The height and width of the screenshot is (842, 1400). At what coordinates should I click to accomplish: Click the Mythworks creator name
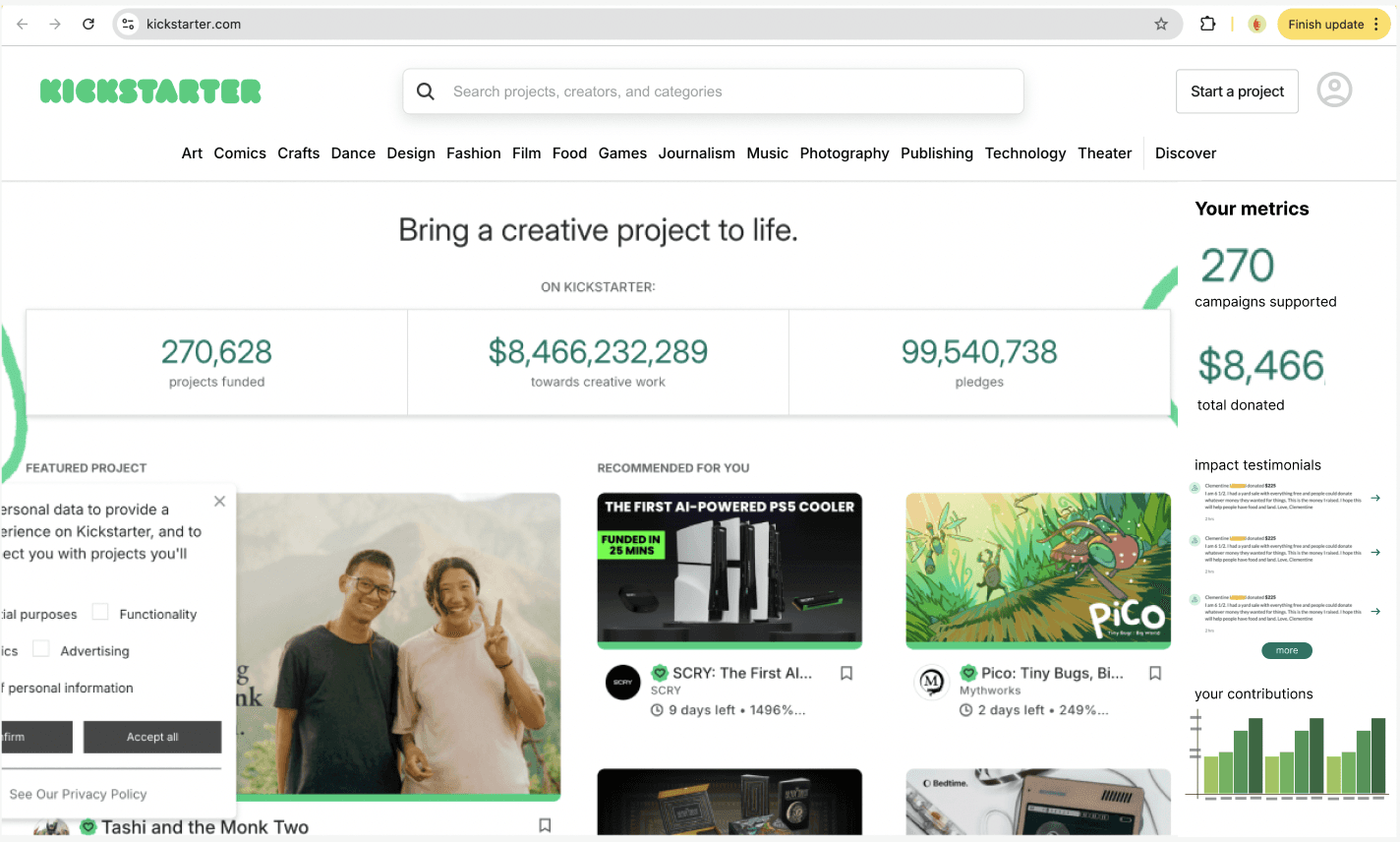pyautogui.click(x=990, y=691)
